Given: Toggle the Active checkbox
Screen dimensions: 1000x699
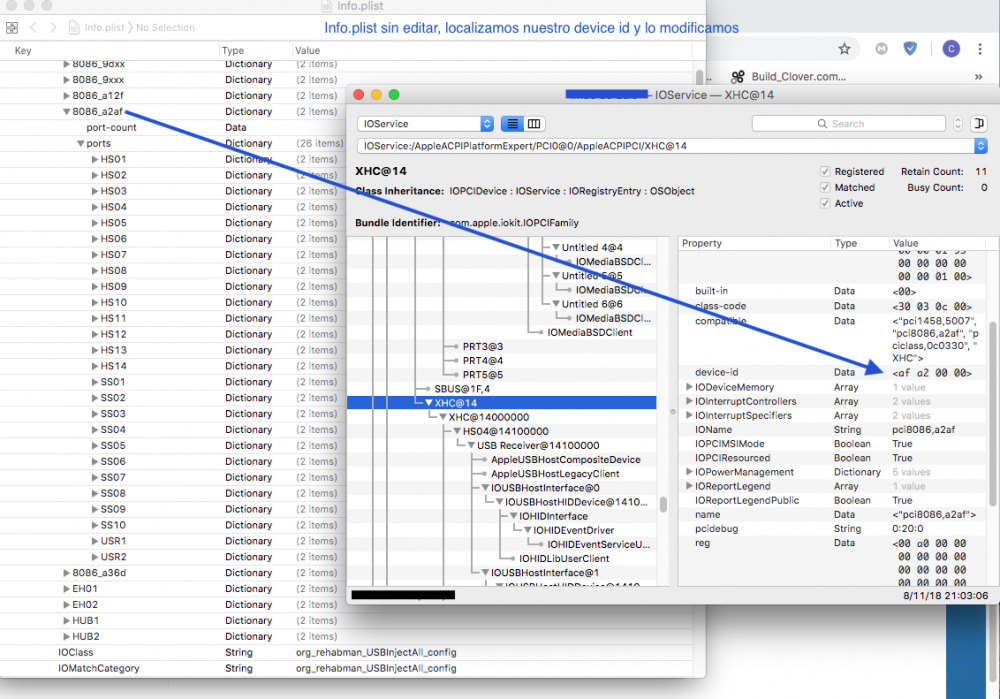Looking at the screenshot, I should pyautogui.click(x=825, y=203).
